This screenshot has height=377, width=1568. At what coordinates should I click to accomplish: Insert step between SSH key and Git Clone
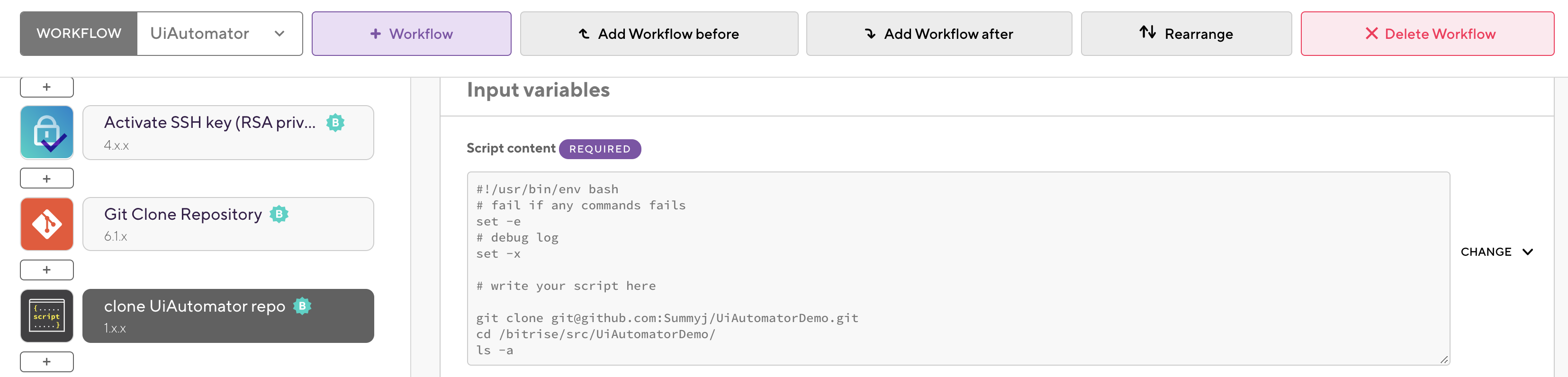point(47,179)
